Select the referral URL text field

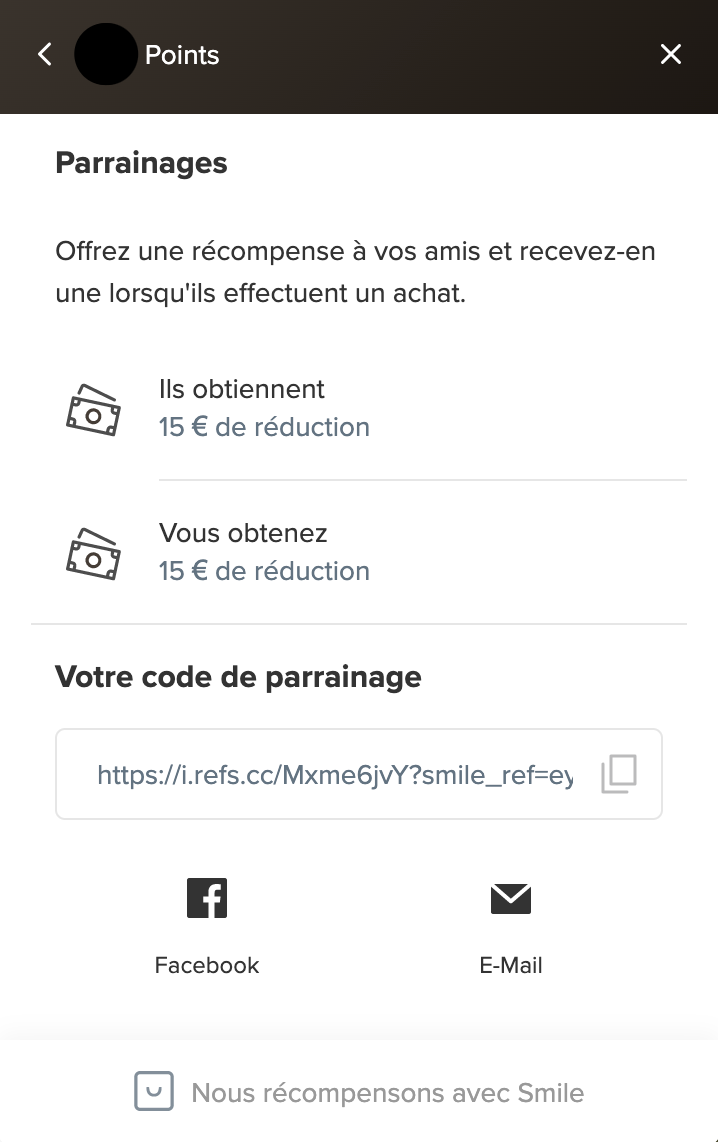335,774
